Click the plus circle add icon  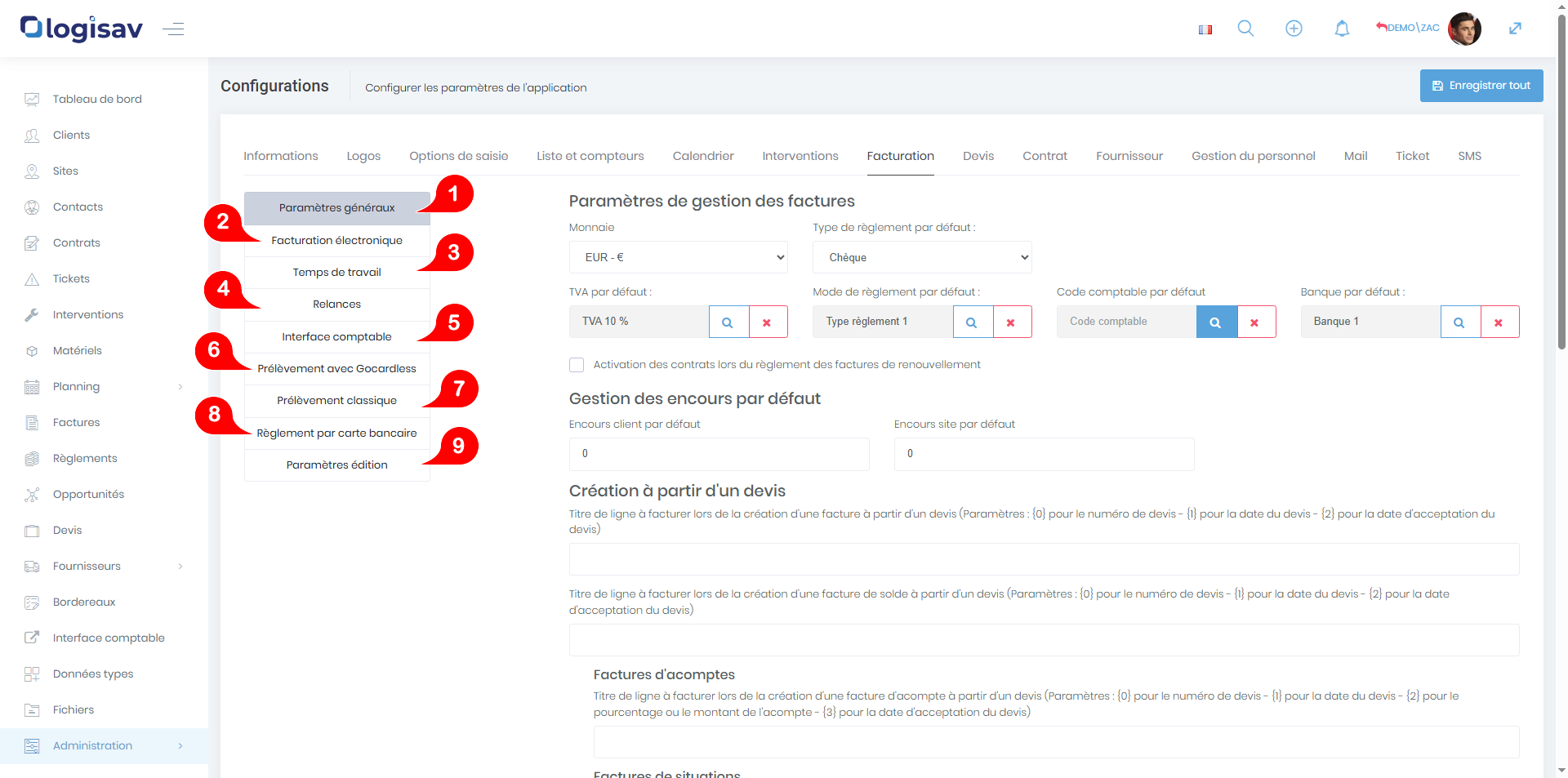click(1294, 29)
